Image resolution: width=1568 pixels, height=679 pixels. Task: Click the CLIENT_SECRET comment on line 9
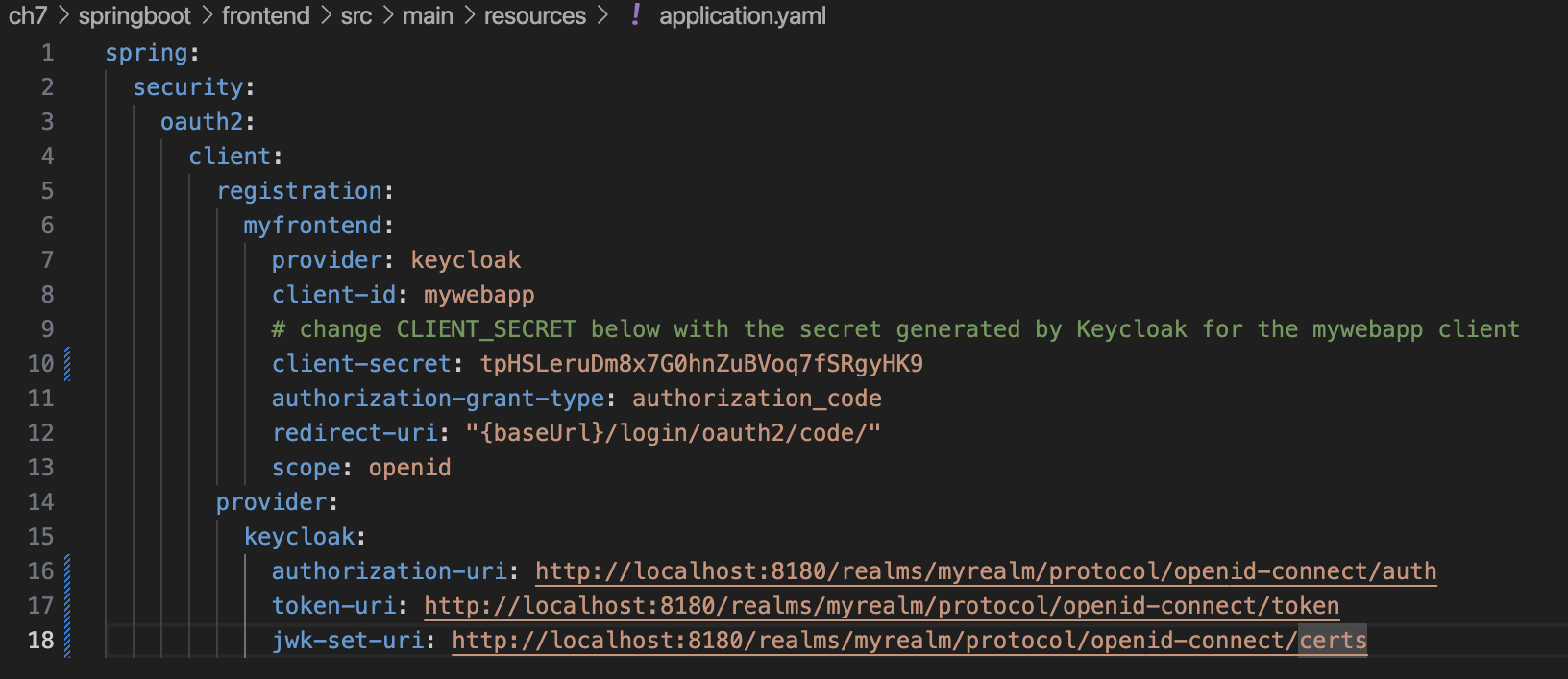pos(895,329)
